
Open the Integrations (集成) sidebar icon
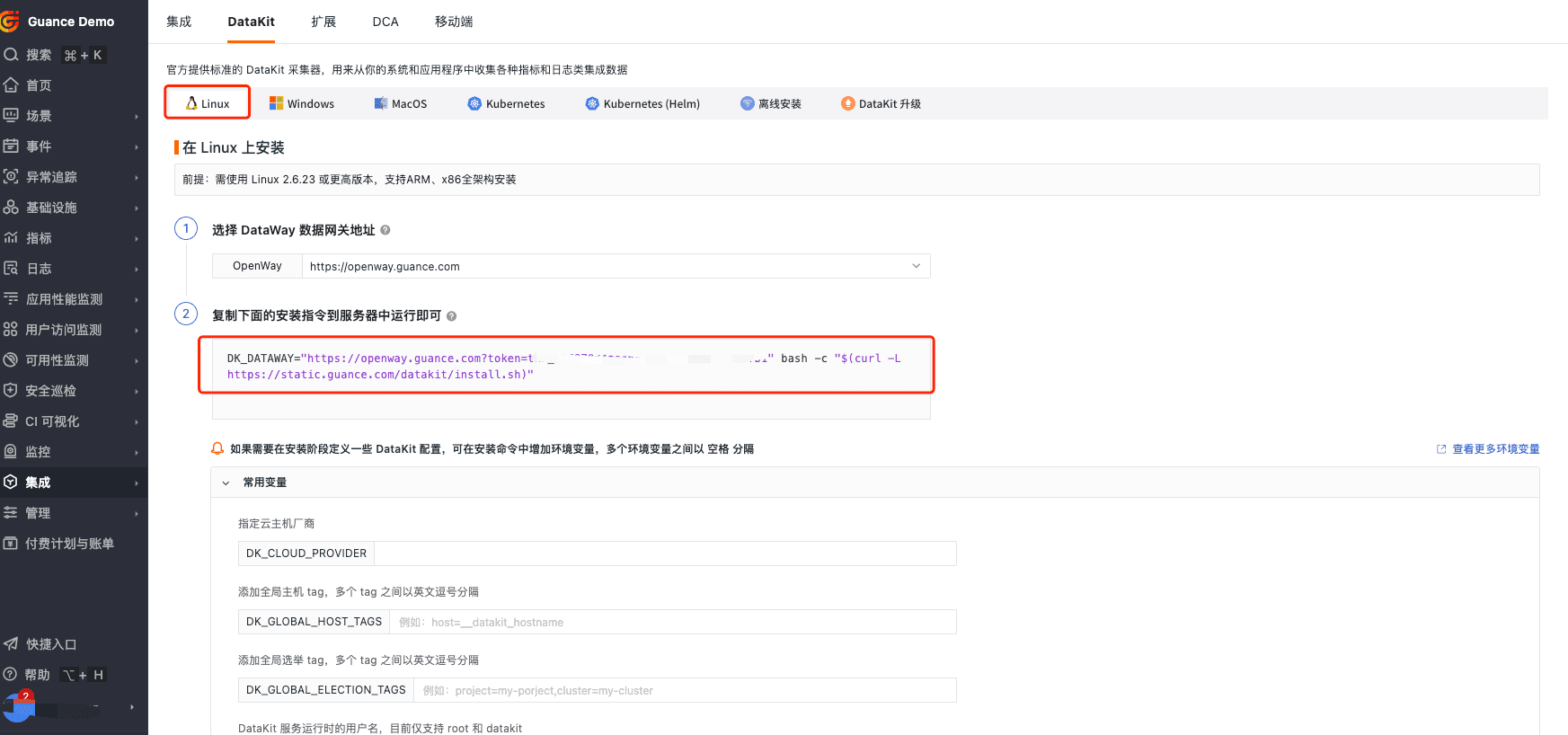[11, 483]
